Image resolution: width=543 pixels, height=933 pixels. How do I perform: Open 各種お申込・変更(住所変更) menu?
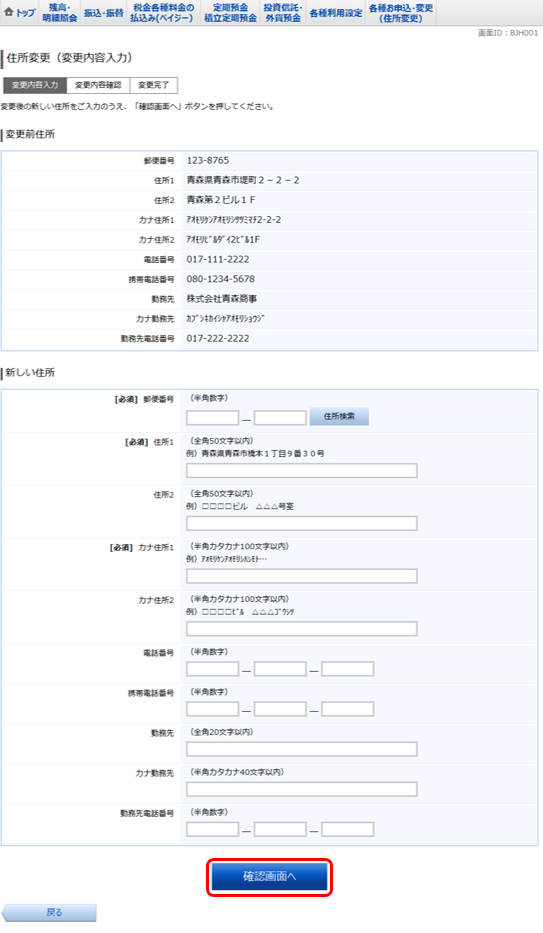(401, 12)
